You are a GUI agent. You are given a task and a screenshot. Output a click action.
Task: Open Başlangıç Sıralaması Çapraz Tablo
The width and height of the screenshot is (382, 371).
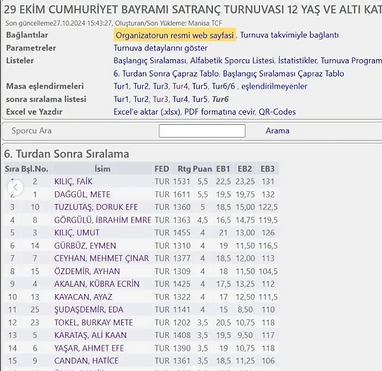[x=283, y=74]
